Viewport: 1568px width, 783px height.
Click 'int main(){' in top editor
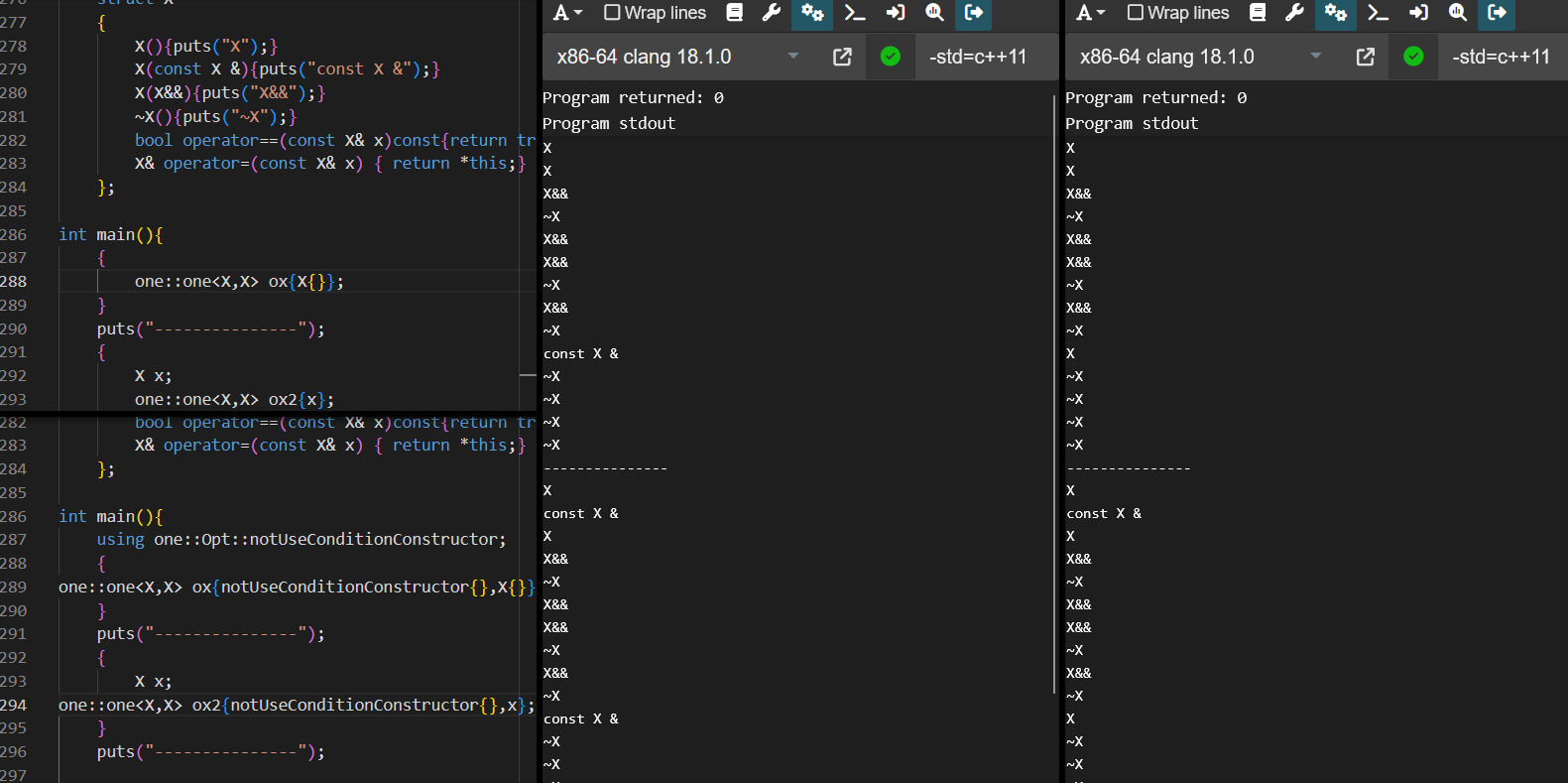(111, 234)
